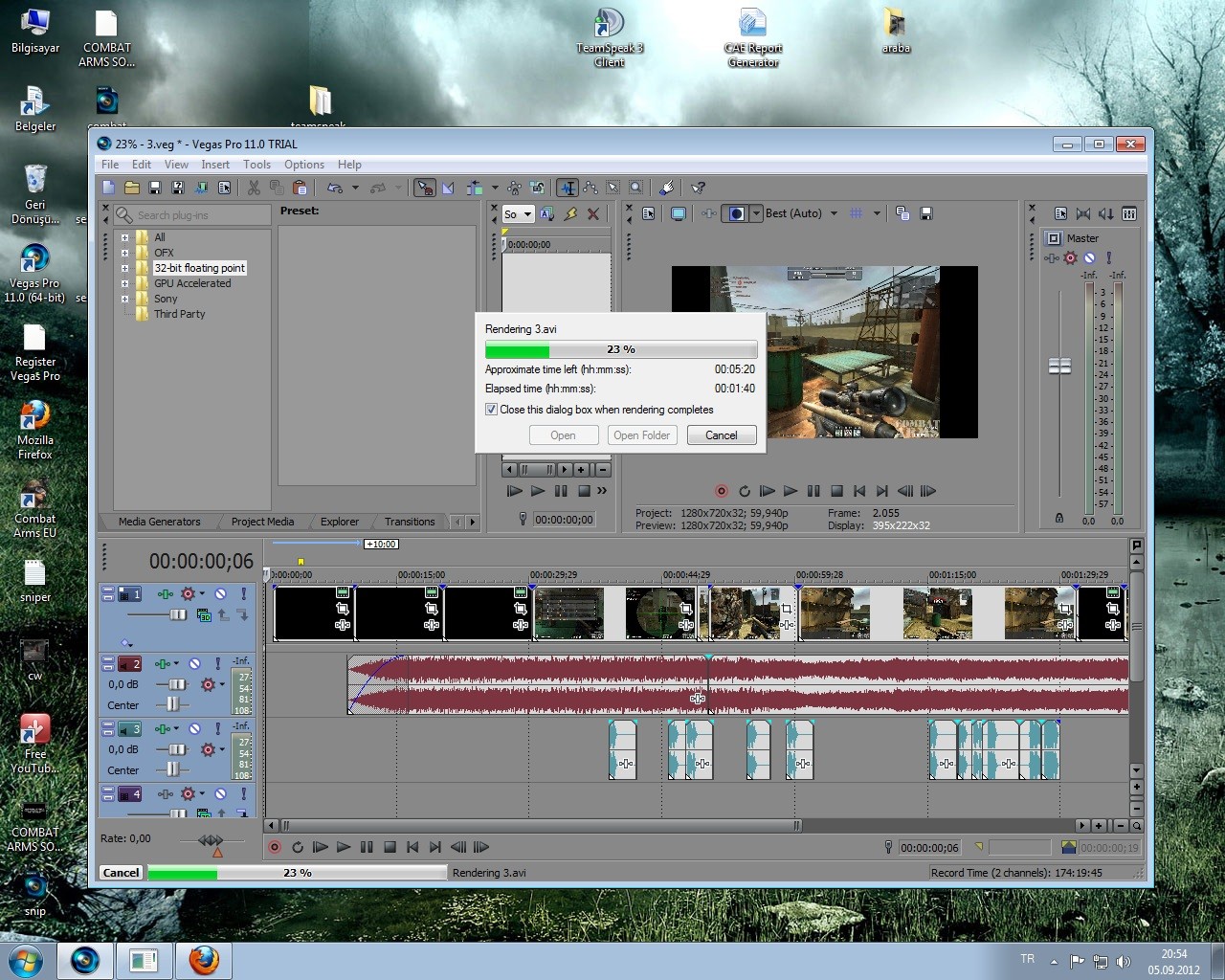Open the Options menu

(304, 165)
